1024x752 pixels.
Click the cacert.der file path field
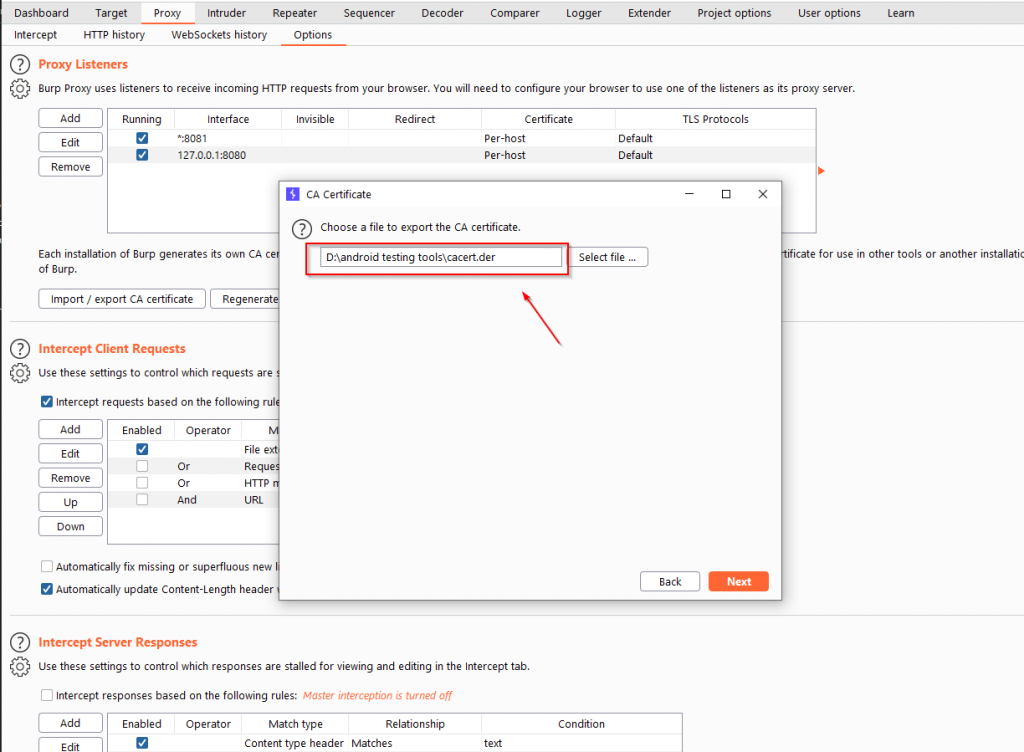point(441,257)
